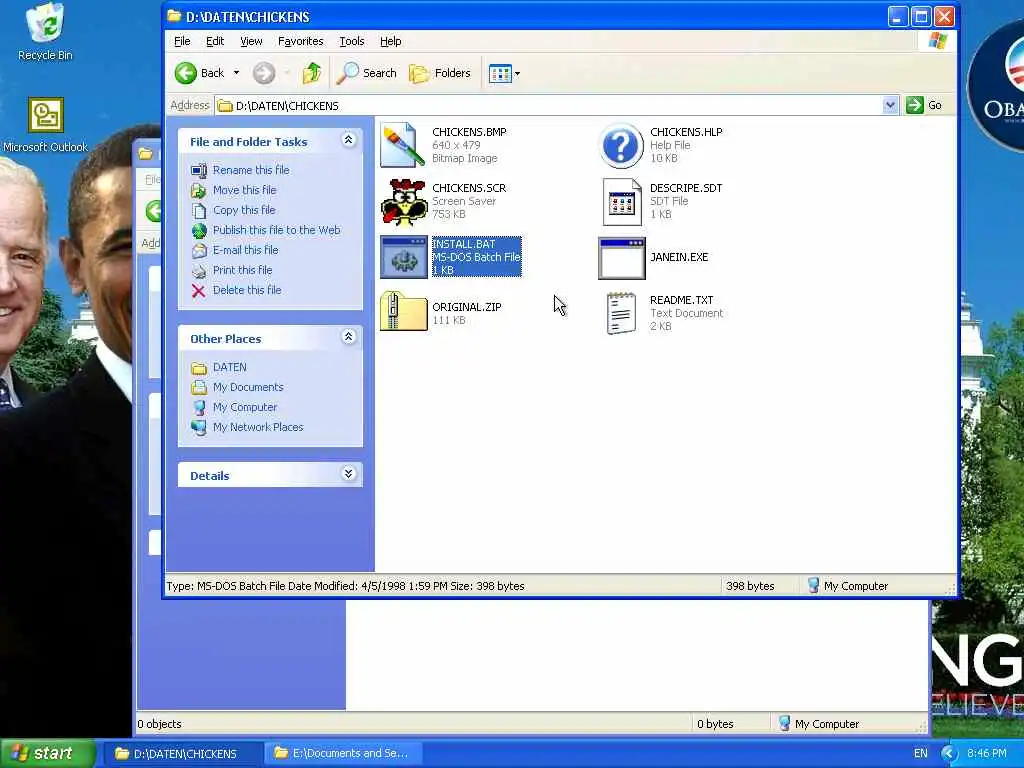Open the Tools menu

[x=351, y=41]
